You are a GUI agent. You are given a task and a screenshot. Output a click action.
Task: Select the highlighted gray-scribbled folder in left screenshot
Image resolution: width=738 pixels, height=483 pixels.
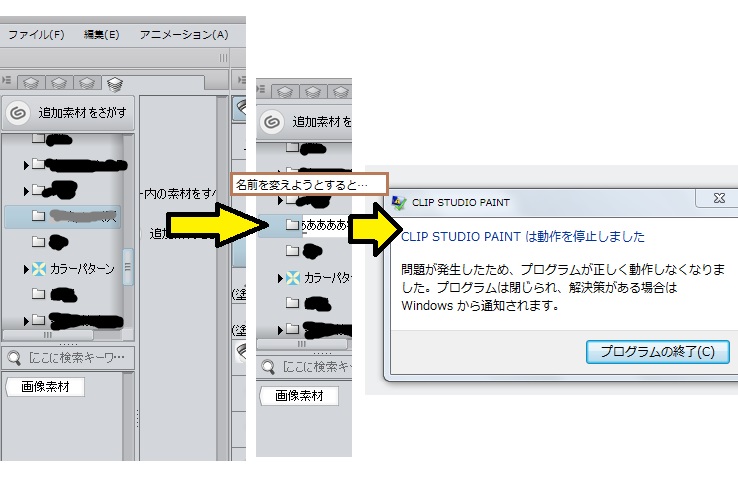click(x=63, y=217)
